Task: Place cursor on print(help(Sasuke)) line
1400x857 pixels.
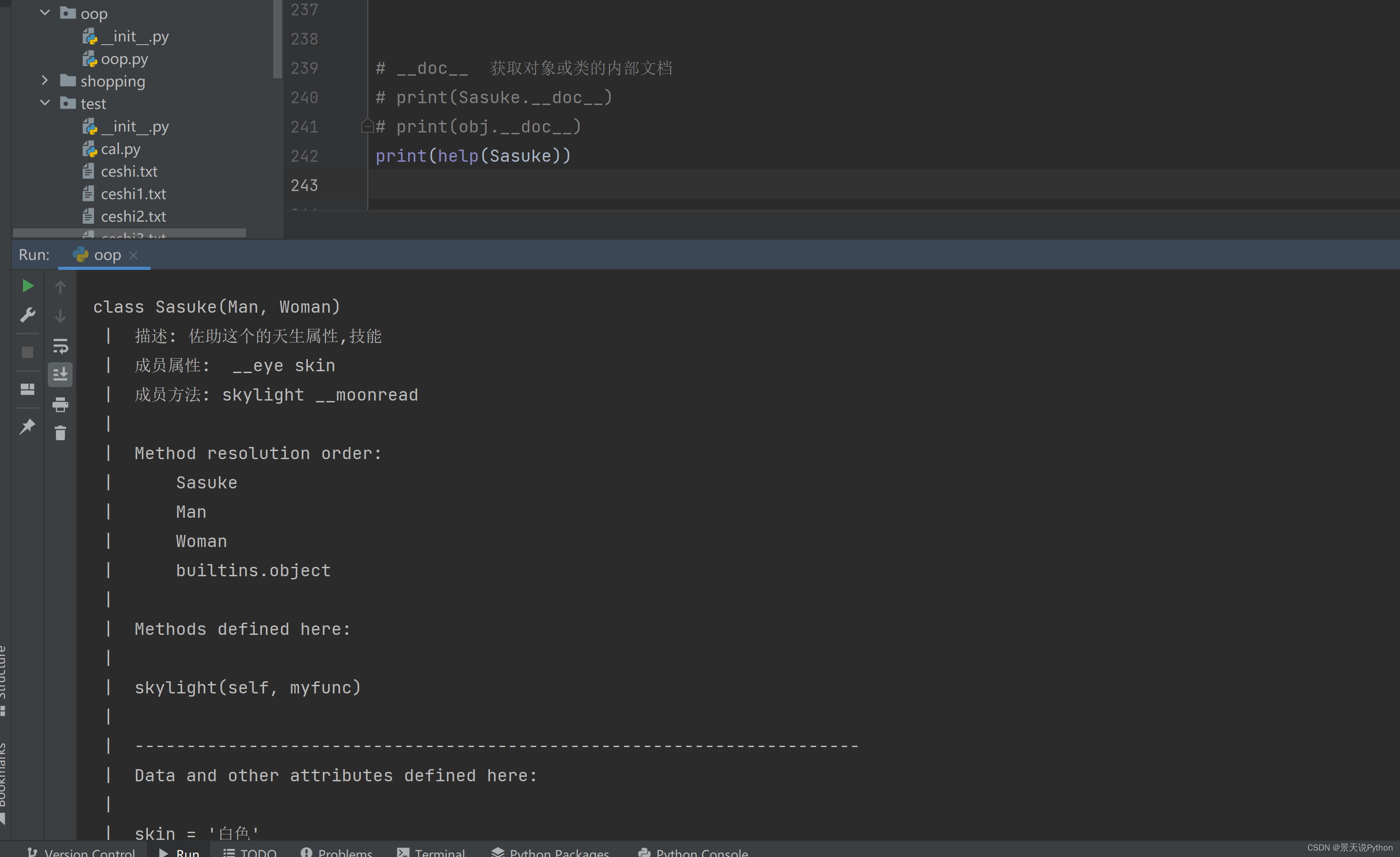Action: click(x=473, y=155)
